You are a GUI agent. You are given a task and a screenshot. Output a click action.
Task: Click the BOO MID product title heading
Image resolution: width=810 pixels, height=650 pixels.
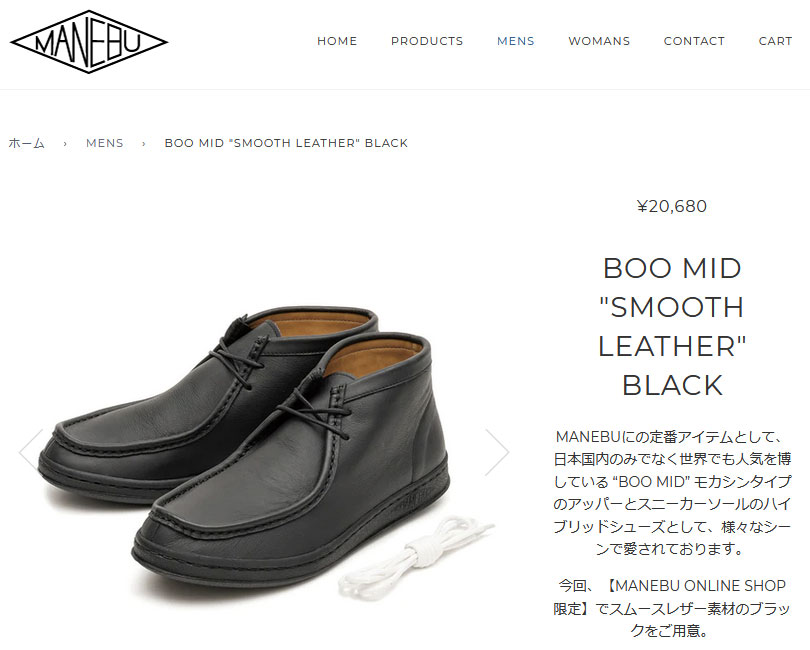[672, 327]
